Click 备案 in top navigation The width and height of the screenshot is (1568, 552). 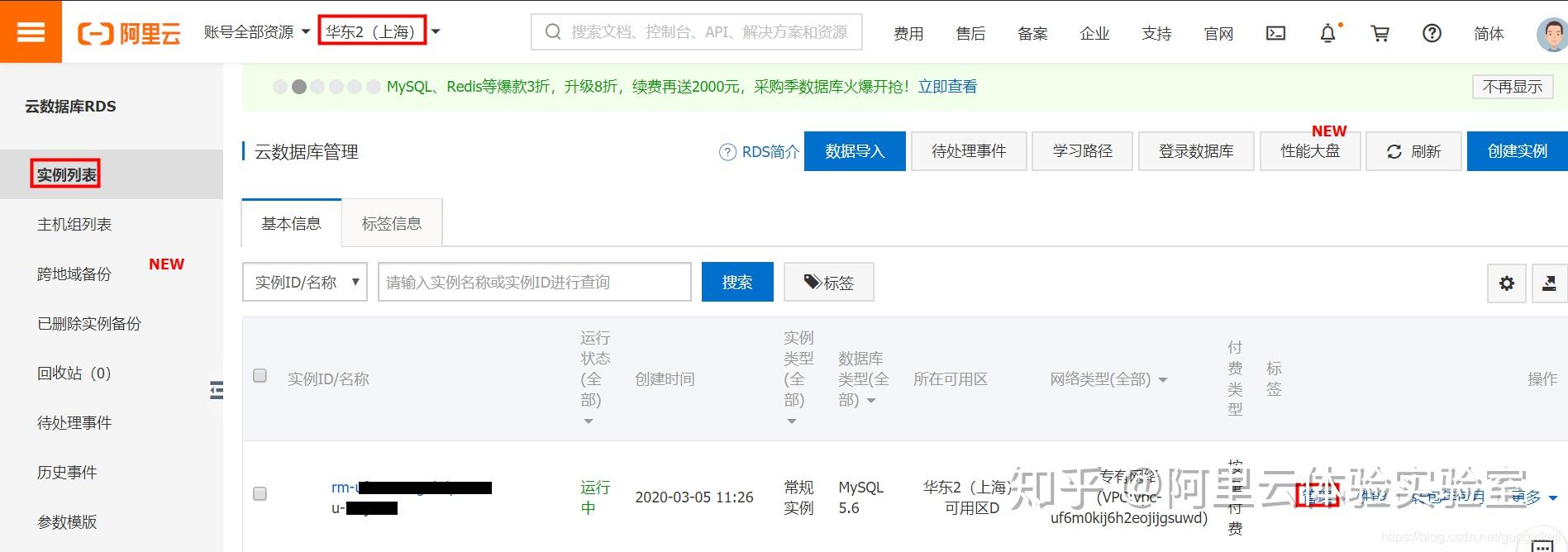1032,33
